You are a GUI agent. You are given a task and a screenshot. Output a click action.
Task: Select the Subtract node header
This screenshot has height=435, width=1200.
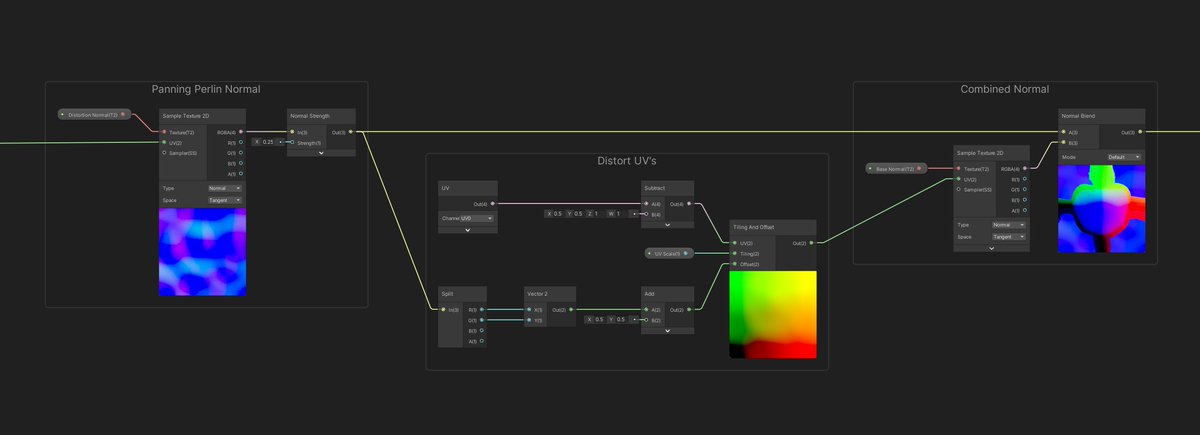[667, 188]
